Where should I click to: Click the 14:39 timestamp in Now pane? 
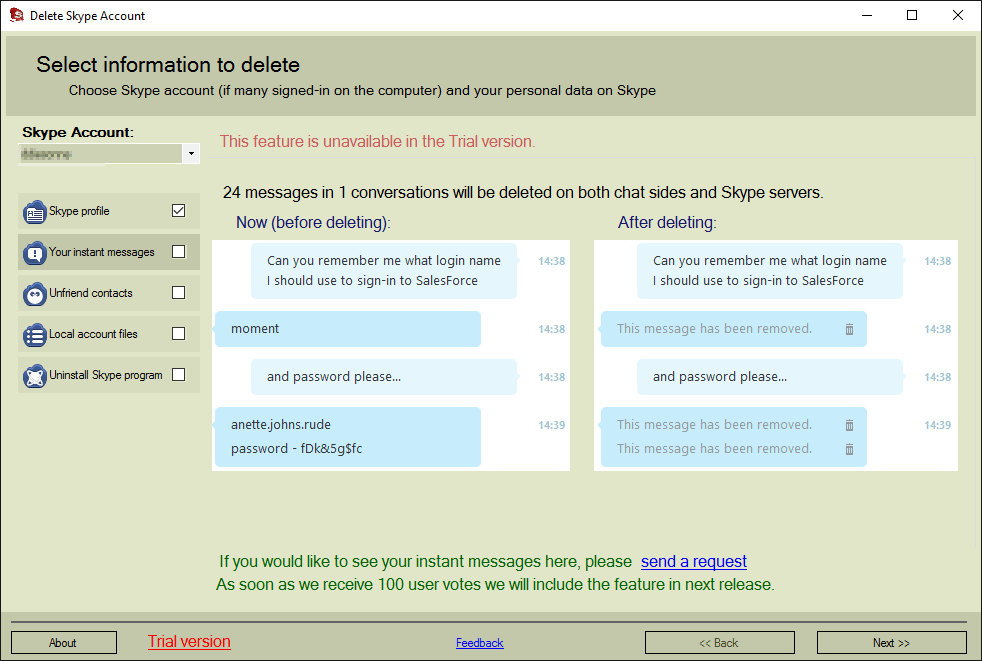(x=551, y=425)
